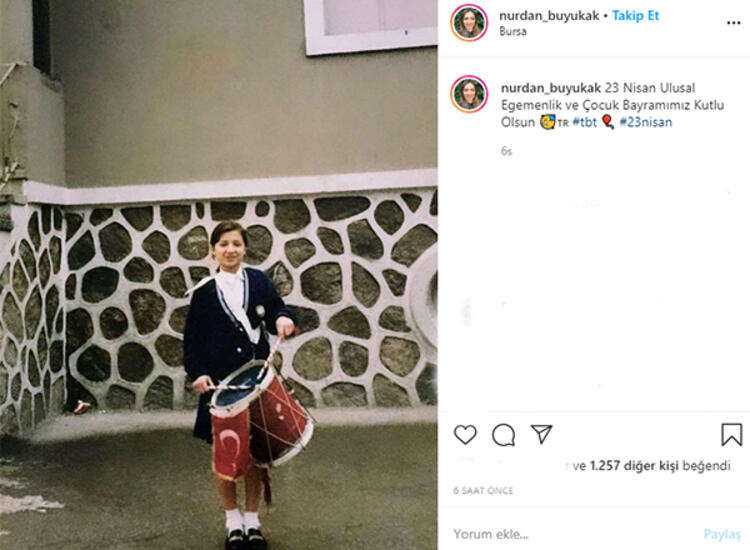Click the 6 SAAT ÖNCE timestamp
Image resolution: width=750 pixels, height=550 pixels.
pyautogui.click(x=483, y=491)
